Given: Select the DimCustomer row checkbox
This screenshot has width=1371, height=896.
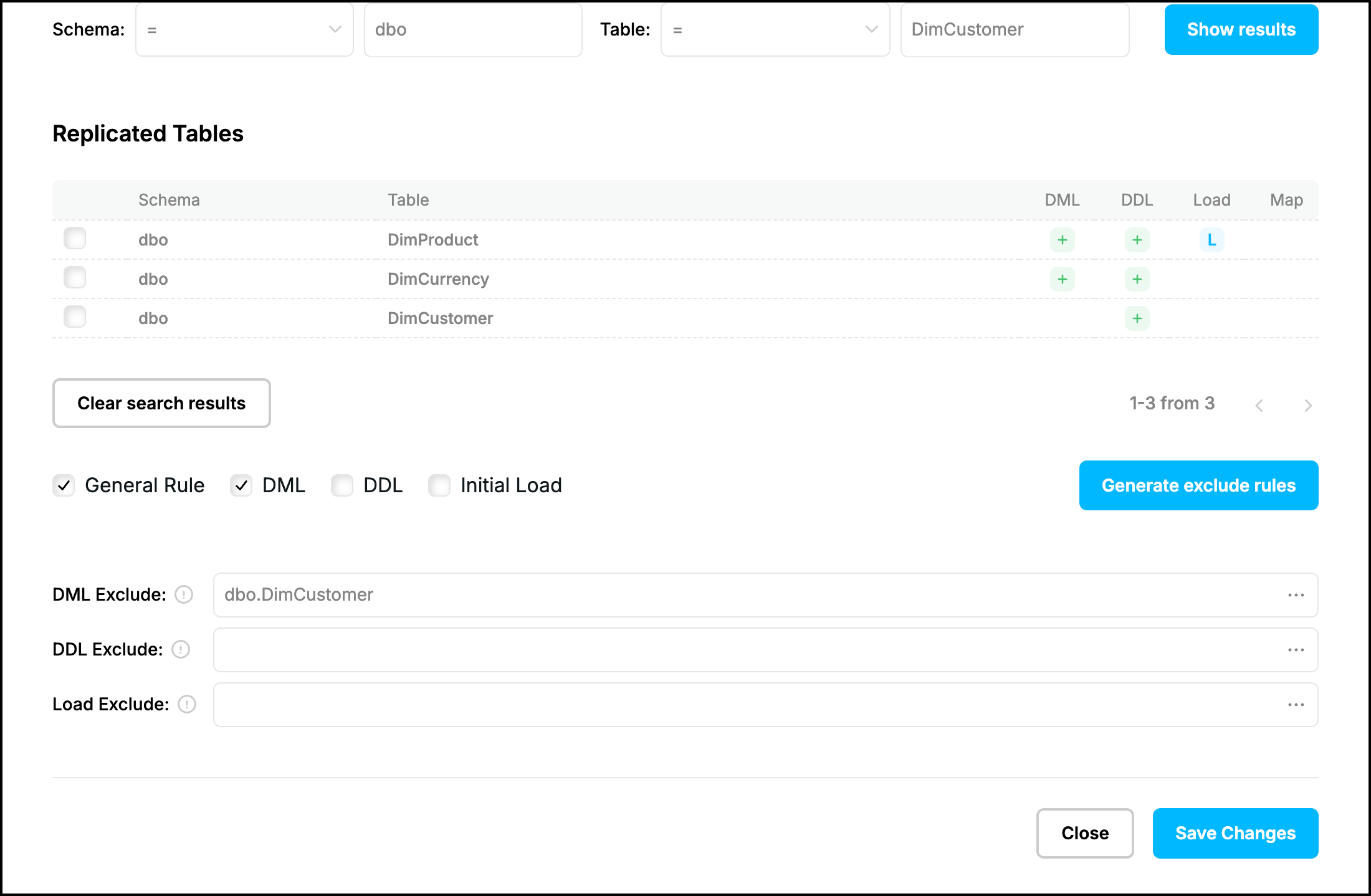Looking at the screenshot, I should (75, 317).
